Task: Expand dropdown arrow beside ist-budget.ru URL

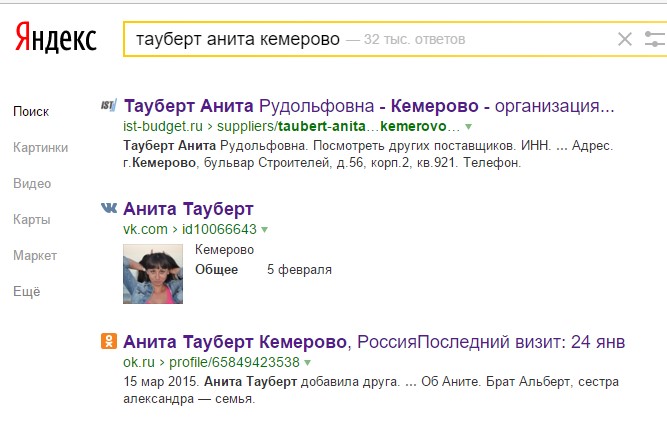Action: tap(468, 127)
